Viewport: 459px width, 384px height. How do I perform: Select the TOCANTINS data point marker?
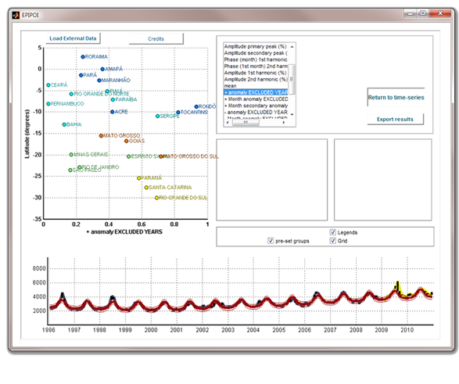pos(178,112)
